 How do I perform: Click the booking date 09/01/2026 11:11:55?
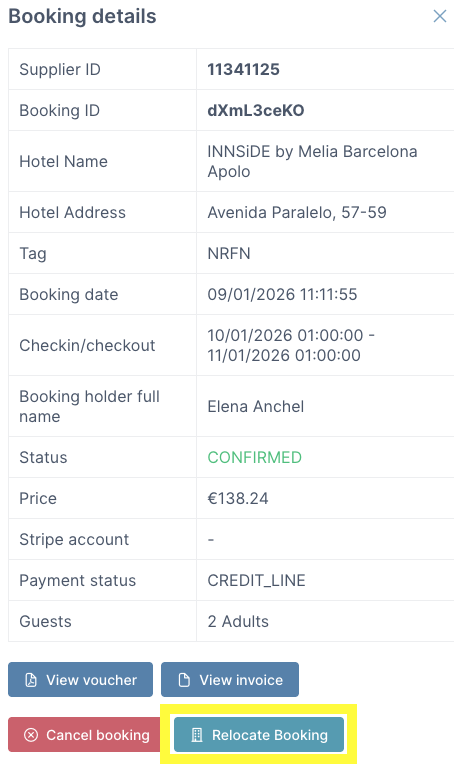point(282,294)
